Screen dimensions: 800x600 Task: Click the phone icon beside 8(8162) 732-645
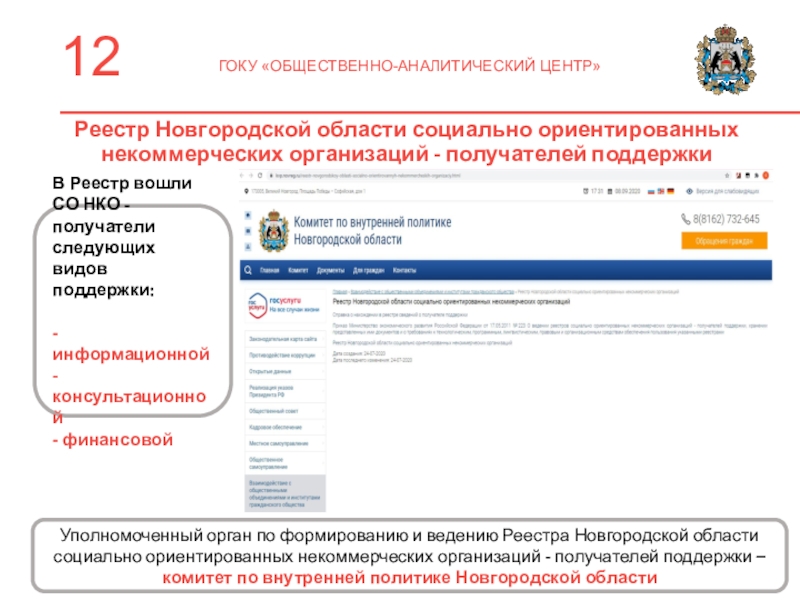(686, 219)
